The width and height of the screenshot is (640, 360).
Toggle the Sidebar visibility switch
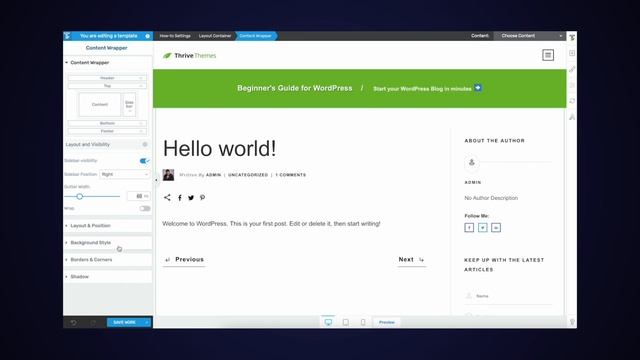click(x=144, y=161)
